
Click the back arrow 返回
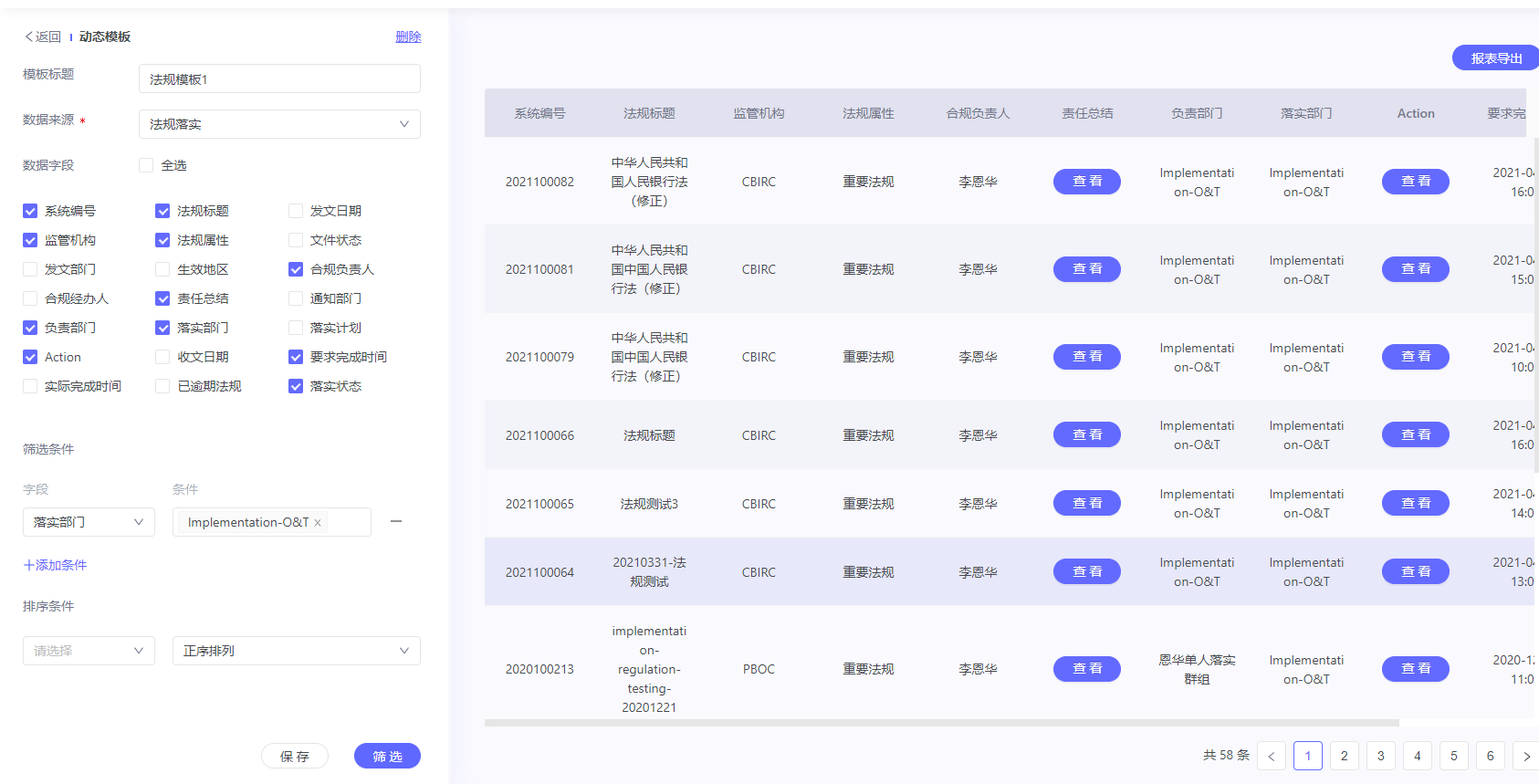point(42,37)
